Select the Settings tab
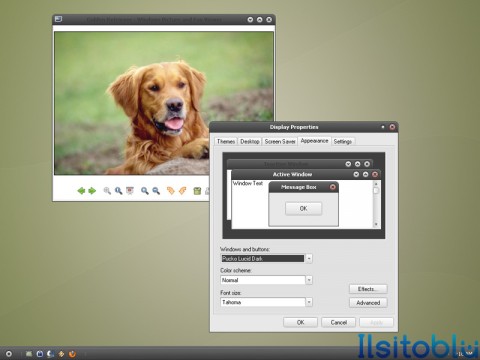 [x=343, y=141]
